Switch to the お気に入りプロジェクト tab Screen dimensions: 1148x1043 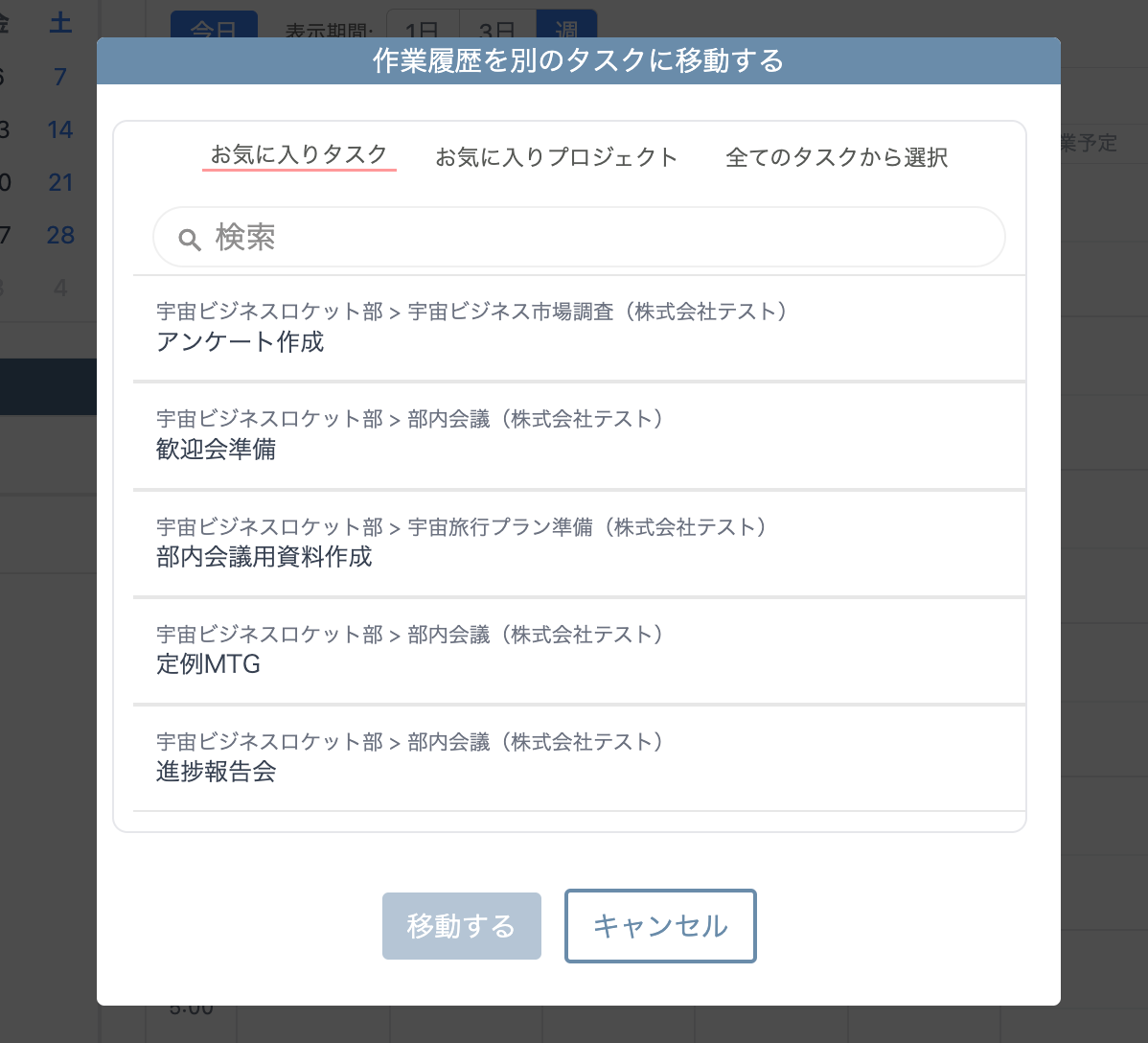[557, 157]
